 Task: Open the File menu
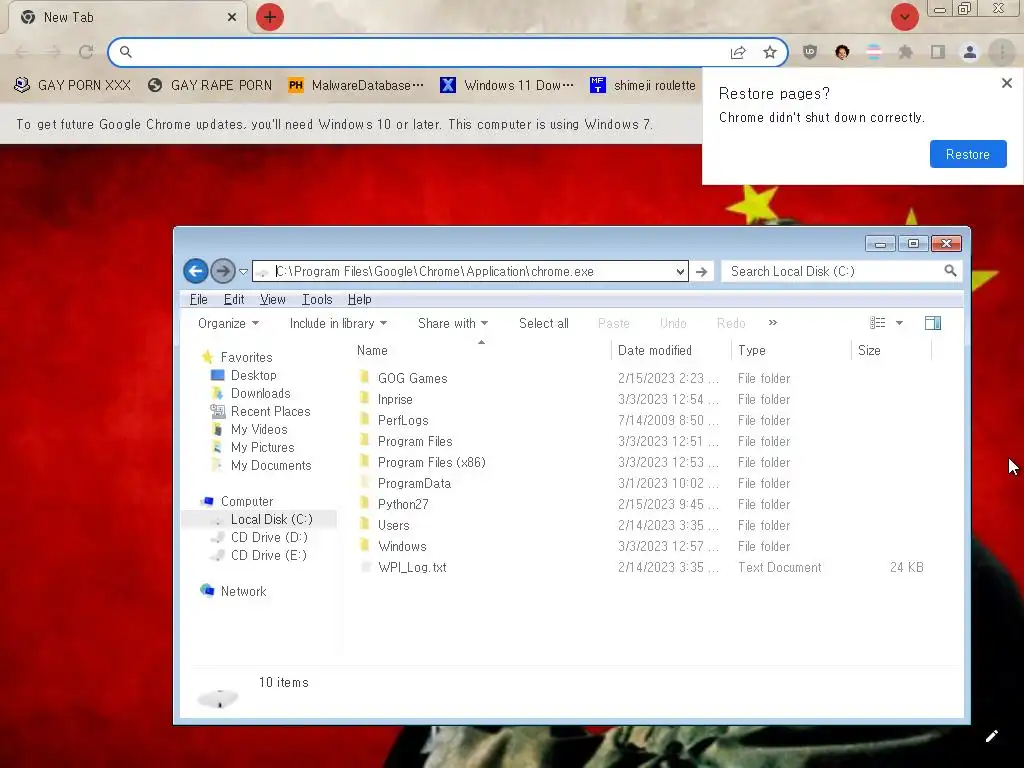click(x=199, y=299)
